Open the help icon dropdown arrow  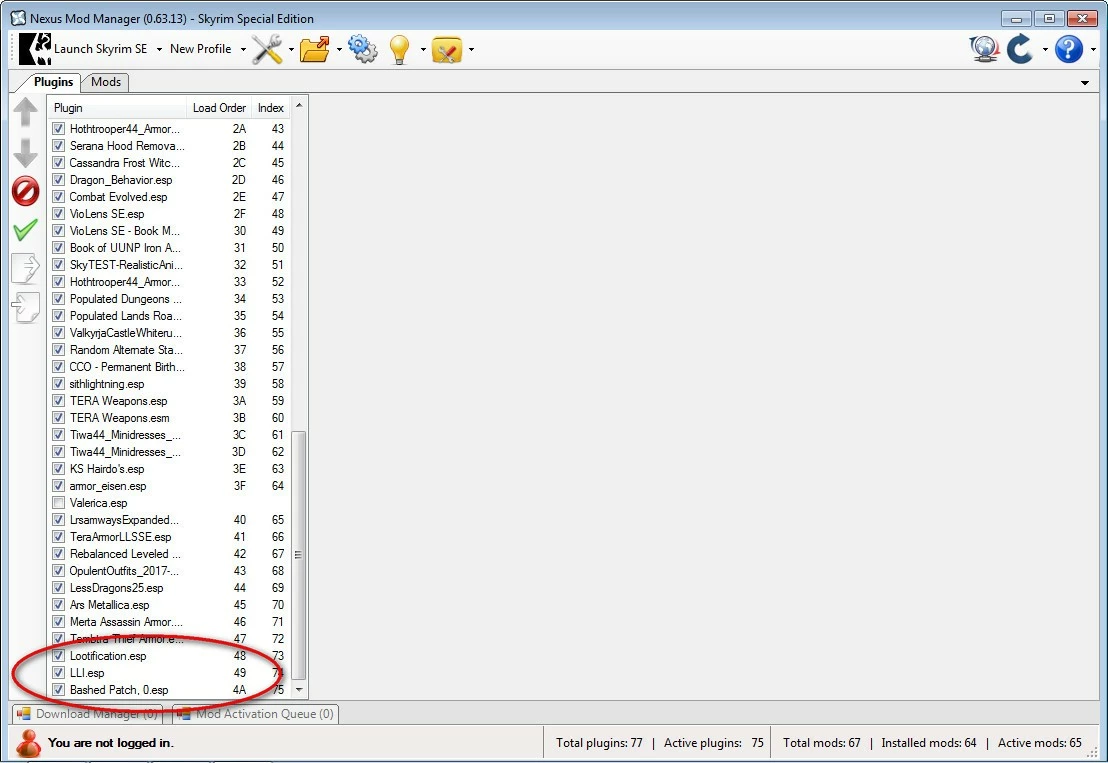pyautogui.click(x=1093, y=49)
